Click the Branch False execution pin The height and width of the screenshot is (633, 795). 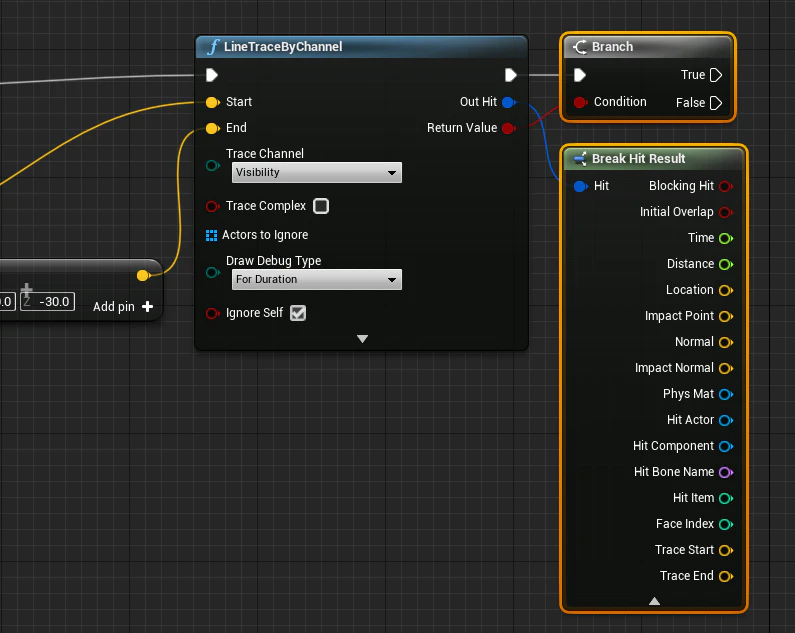(716, 103)
